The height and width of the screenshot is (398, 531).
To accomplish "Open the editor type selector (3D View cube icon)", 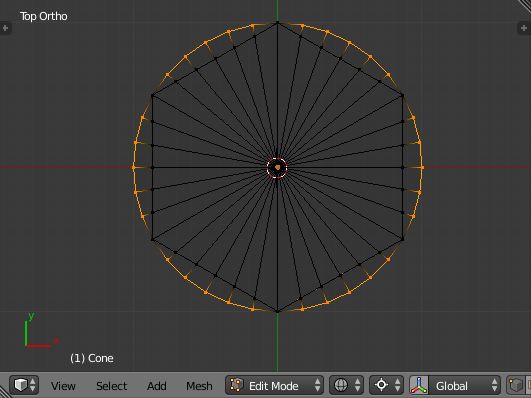I will click(x=24, y=385).
